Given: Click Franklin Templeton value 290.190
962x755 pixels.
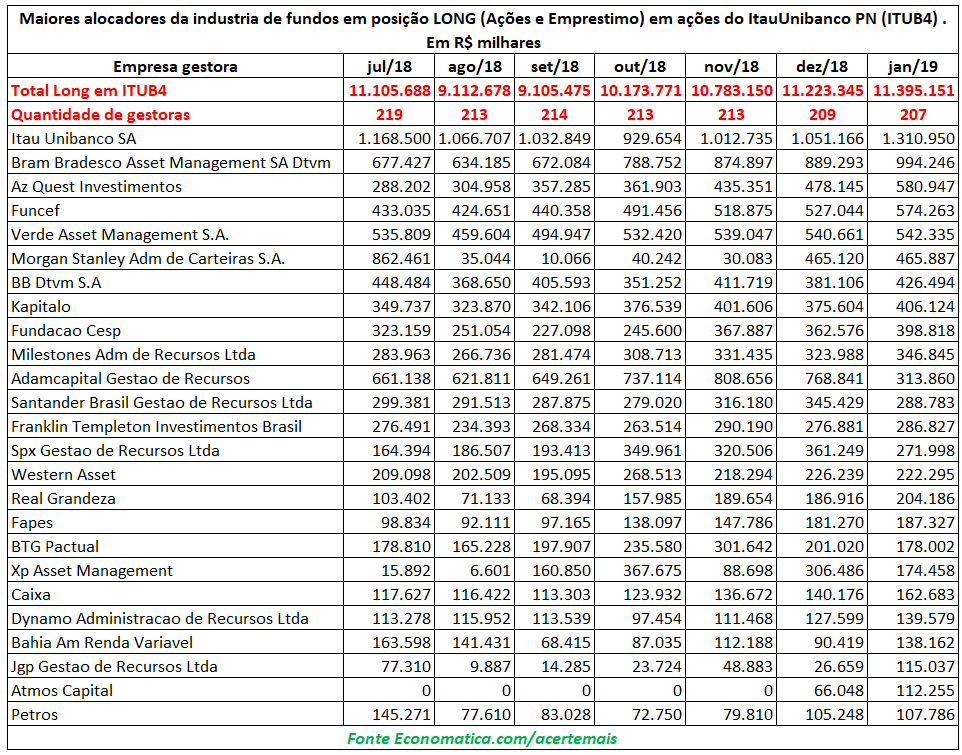Looking at the screenshot, I should pyautogui.click(x=744, y=426).
